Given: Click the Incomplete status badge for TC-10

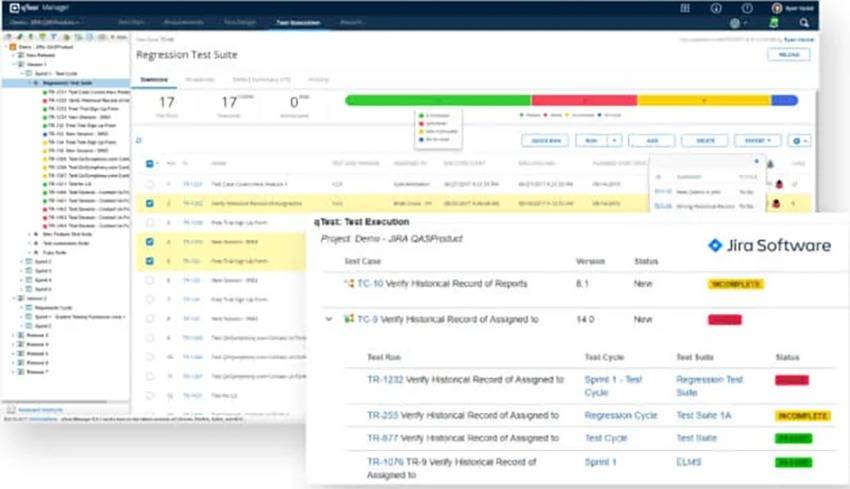Looking at the screenshot, I should pos(736,284).
